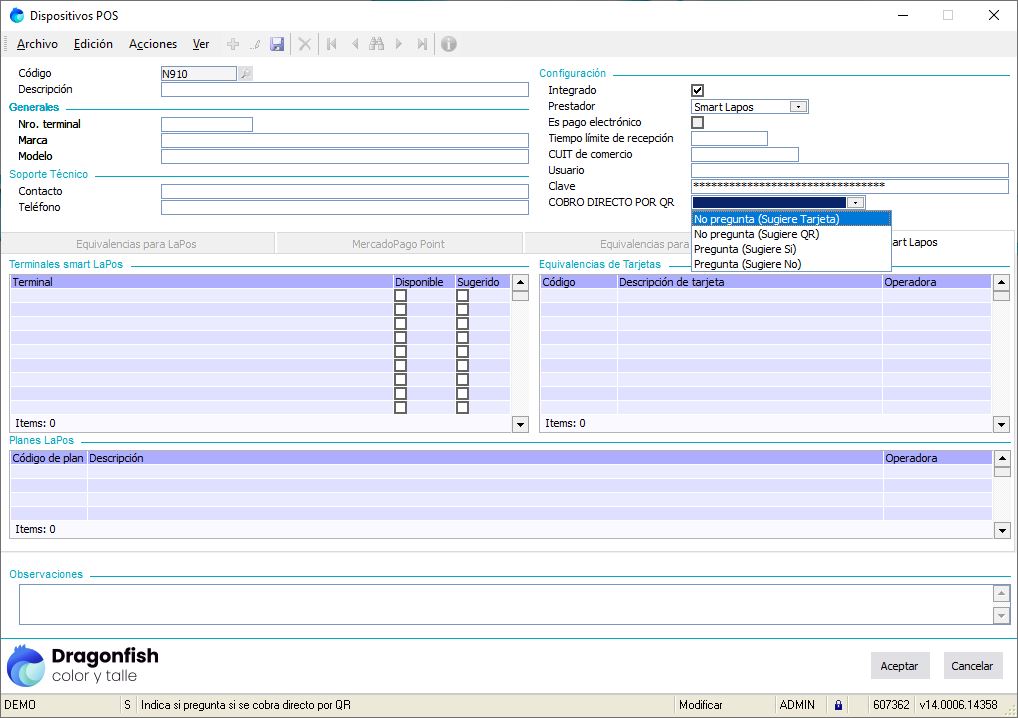
Task: Open the Acciones menu
Action: tap(153, 44)
